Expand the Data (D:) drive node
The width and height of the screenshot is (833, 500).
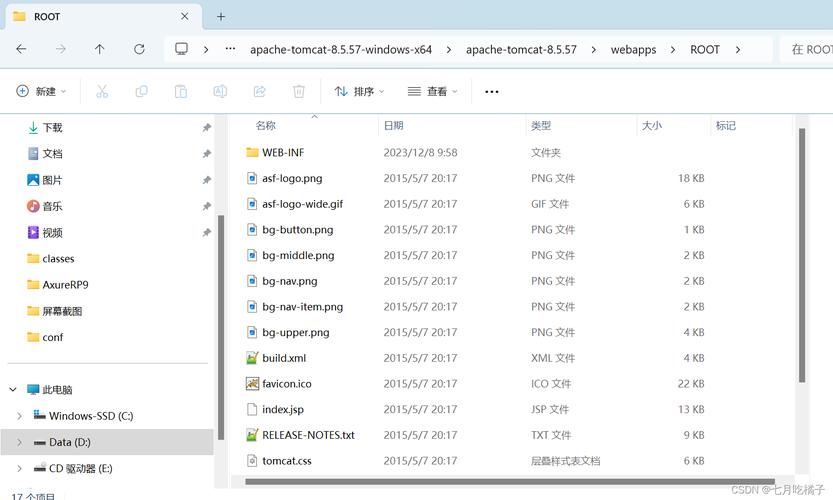[x=20, y=442]
